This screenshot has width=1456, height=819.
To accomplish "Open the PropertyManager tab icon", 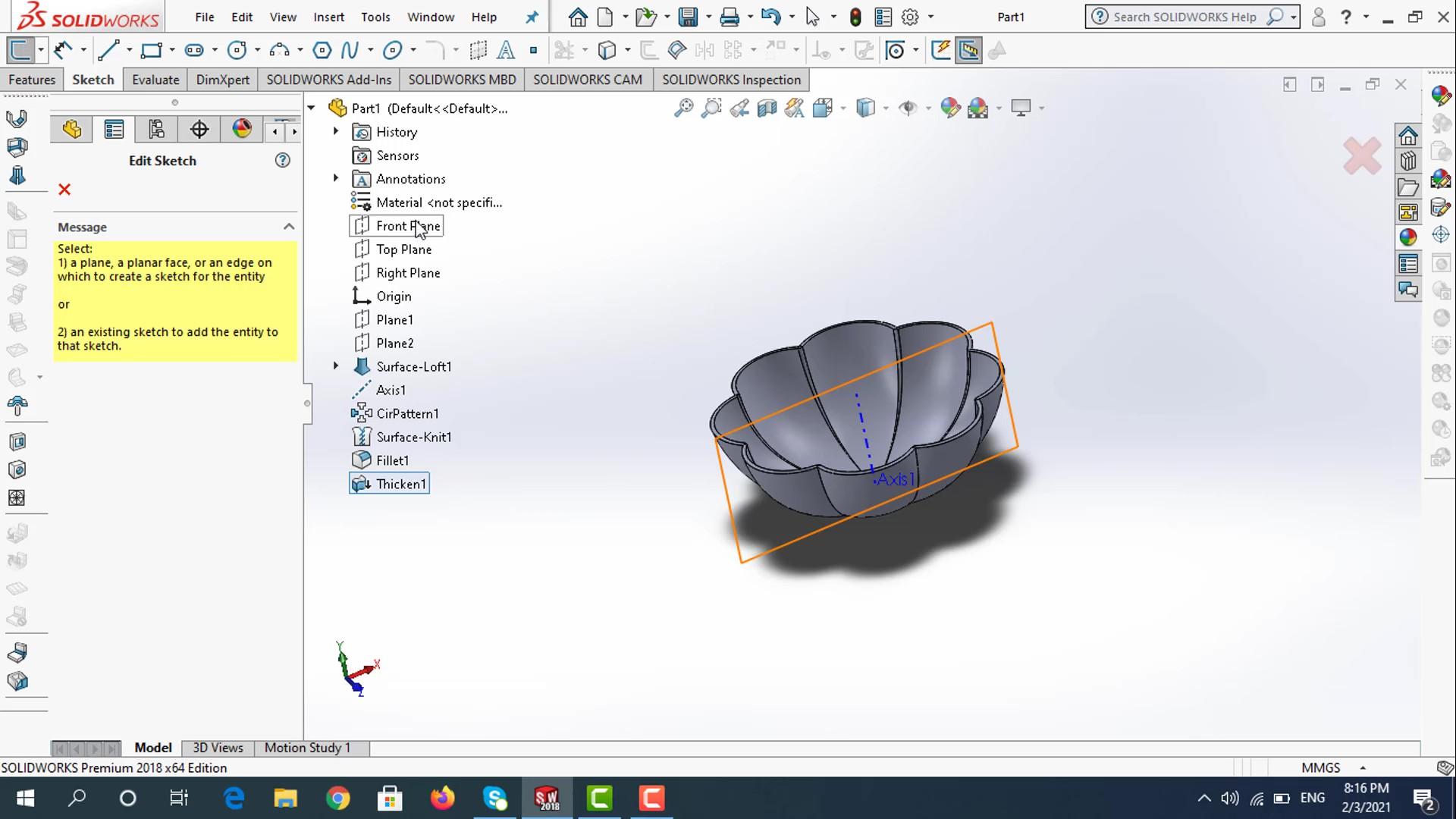I will [x=114, y=130].
